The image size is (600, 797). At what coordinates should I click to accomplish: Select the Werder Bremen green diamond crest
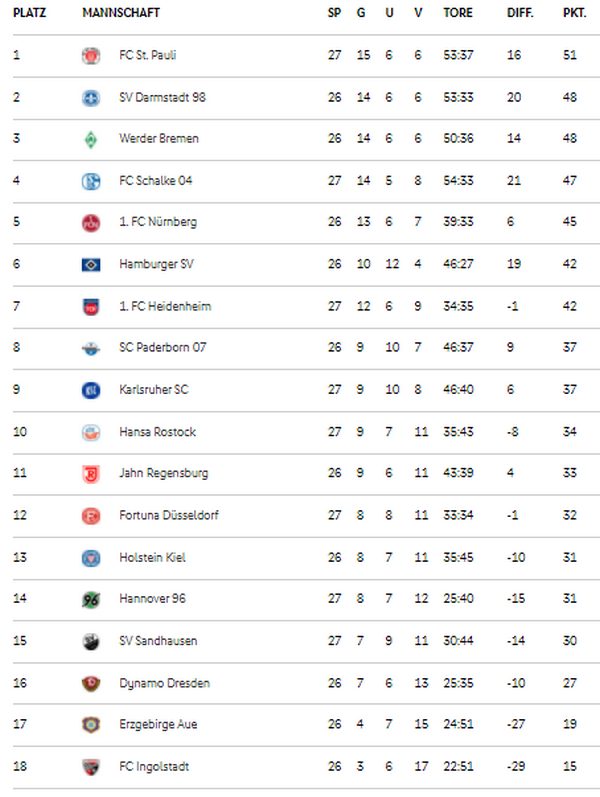[x=91, y=139]
